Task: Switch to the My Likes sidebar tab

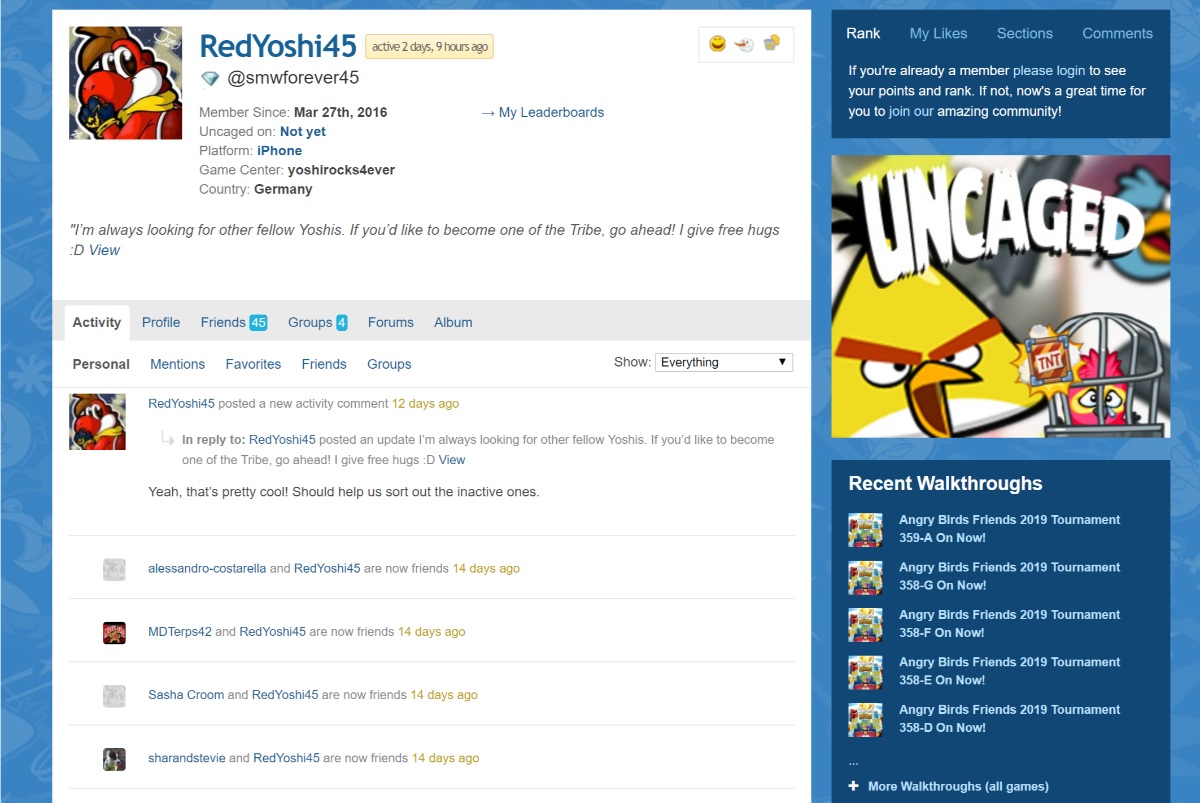Action: 938,33
